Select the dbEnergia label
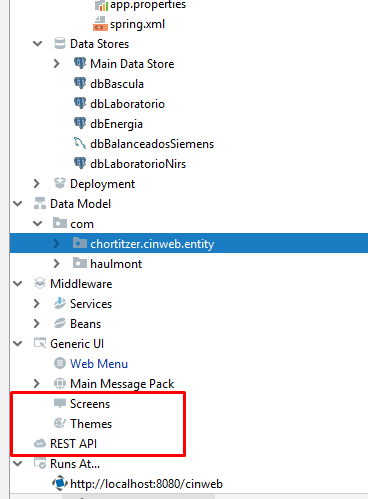Image resolution: width=368 pixels, height=499 pixels. [116, 124]
